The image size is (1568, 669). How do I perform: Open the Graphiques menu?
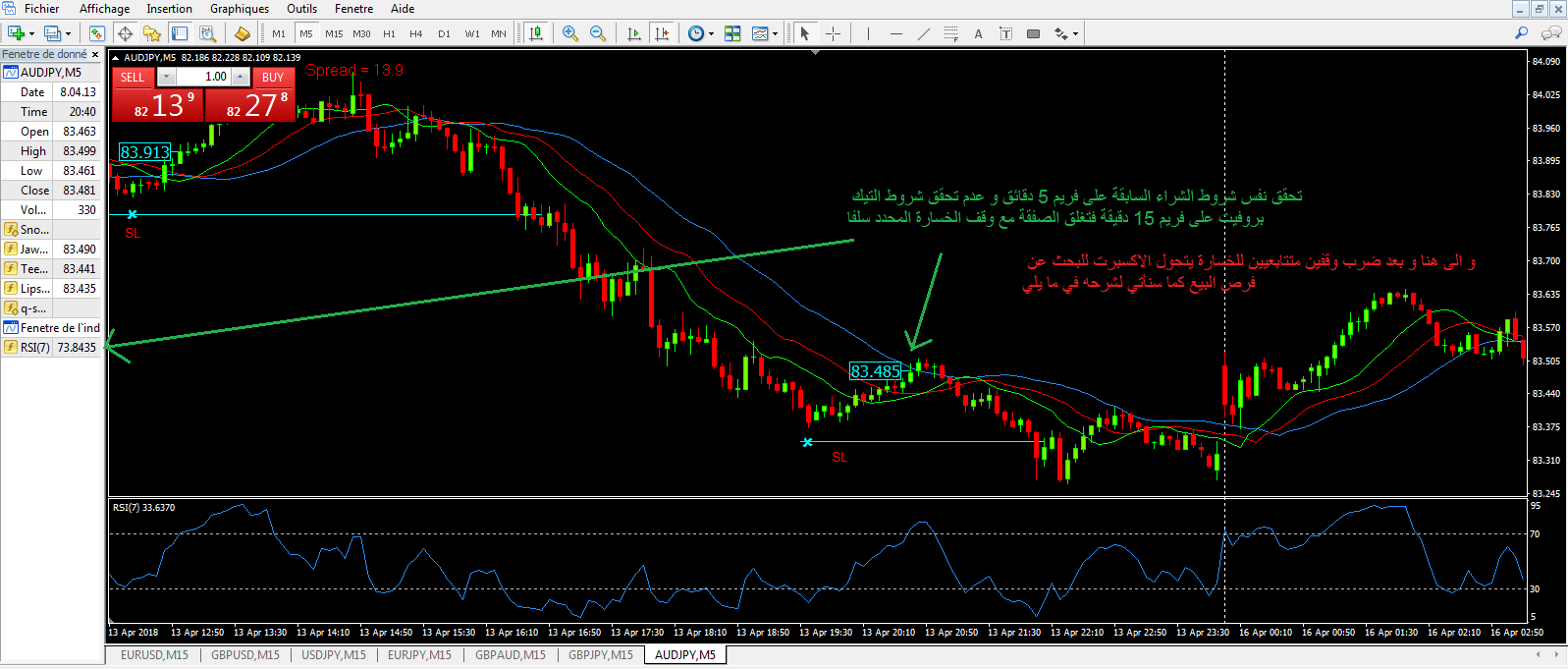coord(239,9)
